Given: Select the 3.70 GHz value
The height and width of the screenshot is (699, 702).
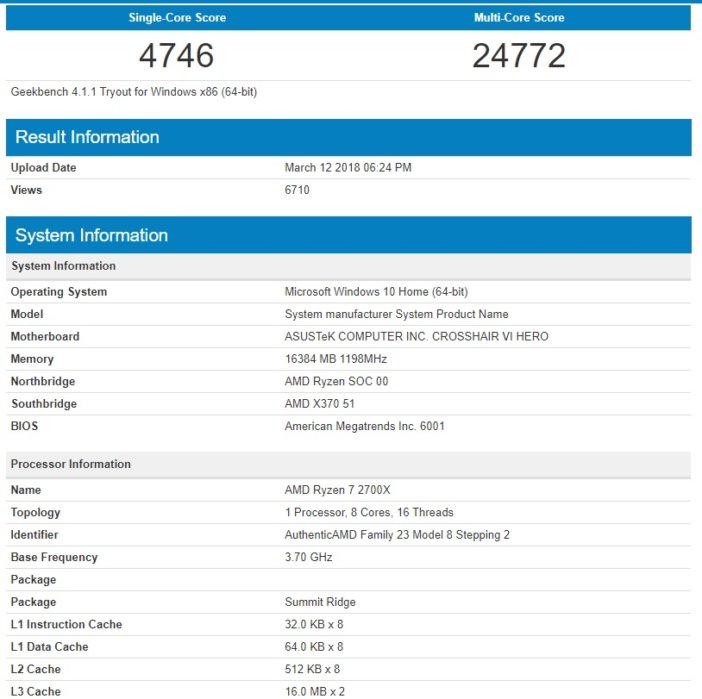Looking at the screenshot, I should click(x=308, y=557).
